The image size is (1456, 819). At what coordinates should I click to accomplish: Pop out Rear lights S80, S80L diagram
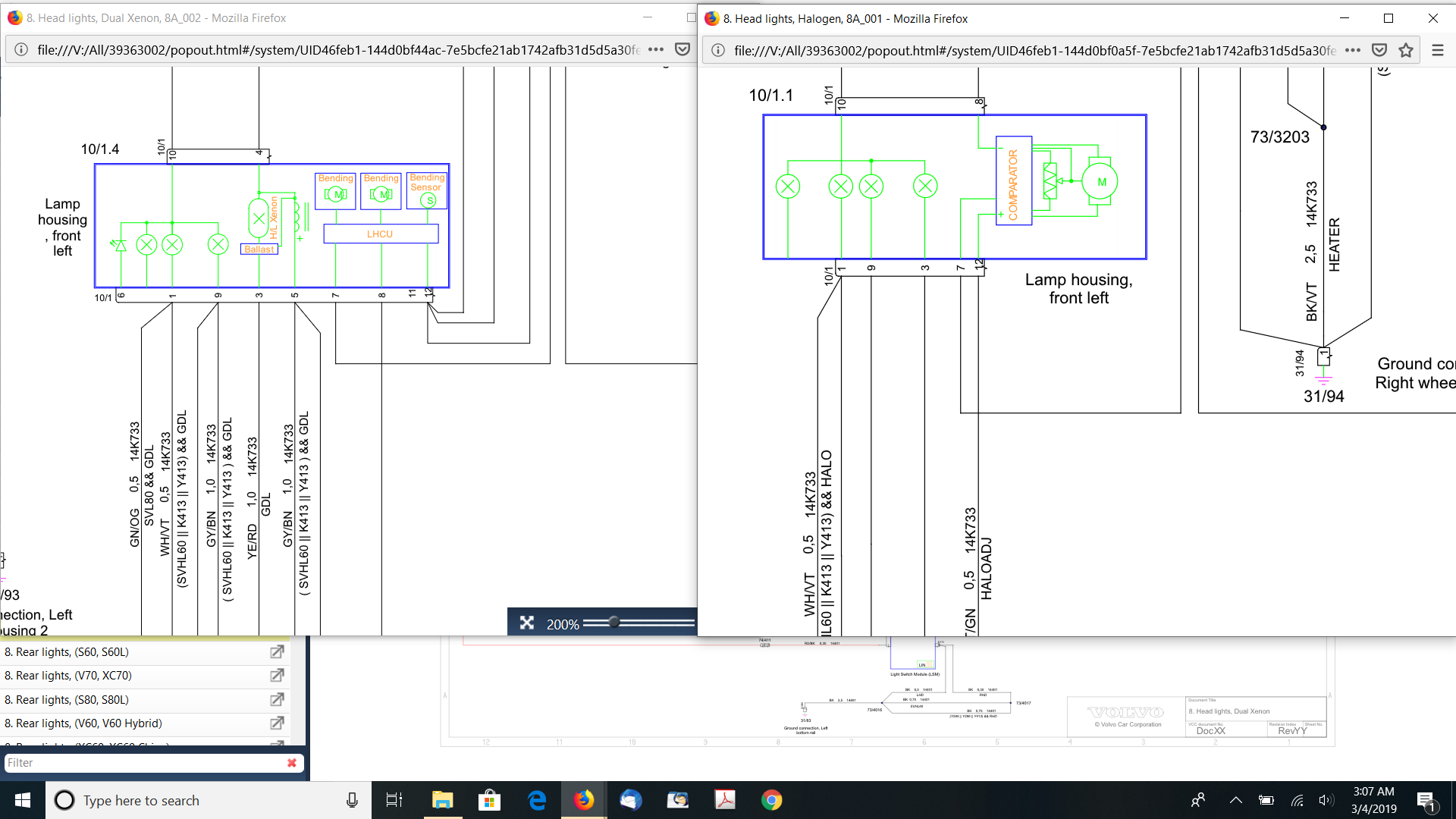[277, 699]
